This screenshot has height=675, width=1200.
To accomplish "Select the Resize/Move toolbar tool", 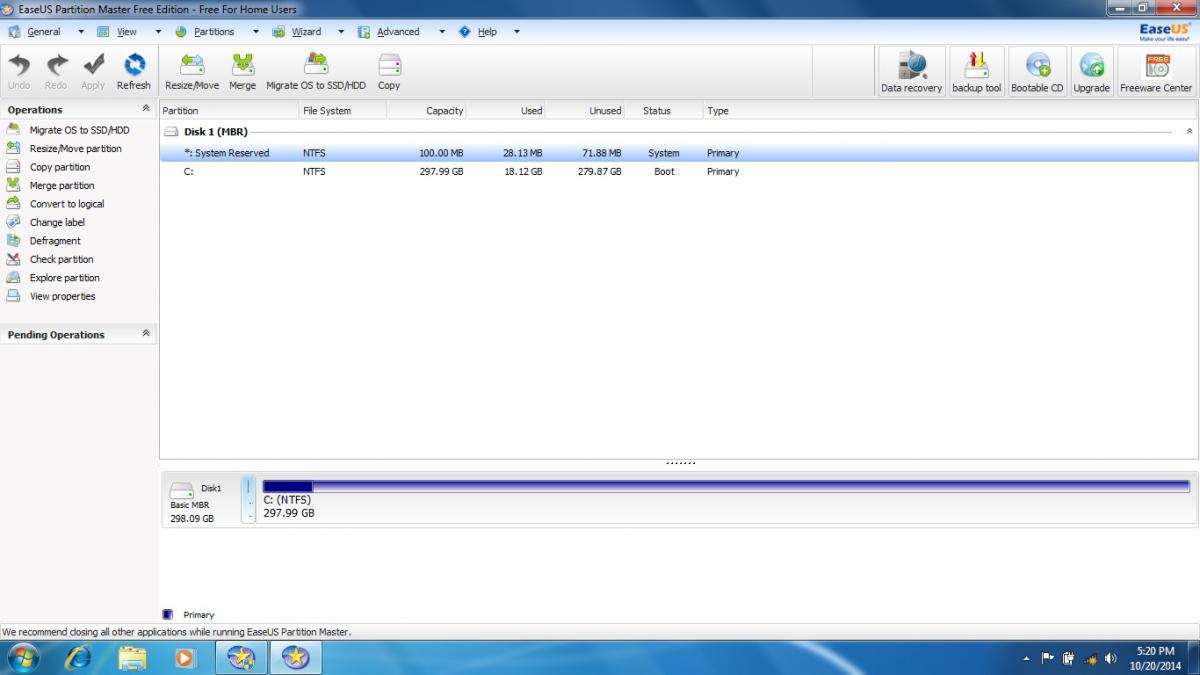I will coord(192,72).
